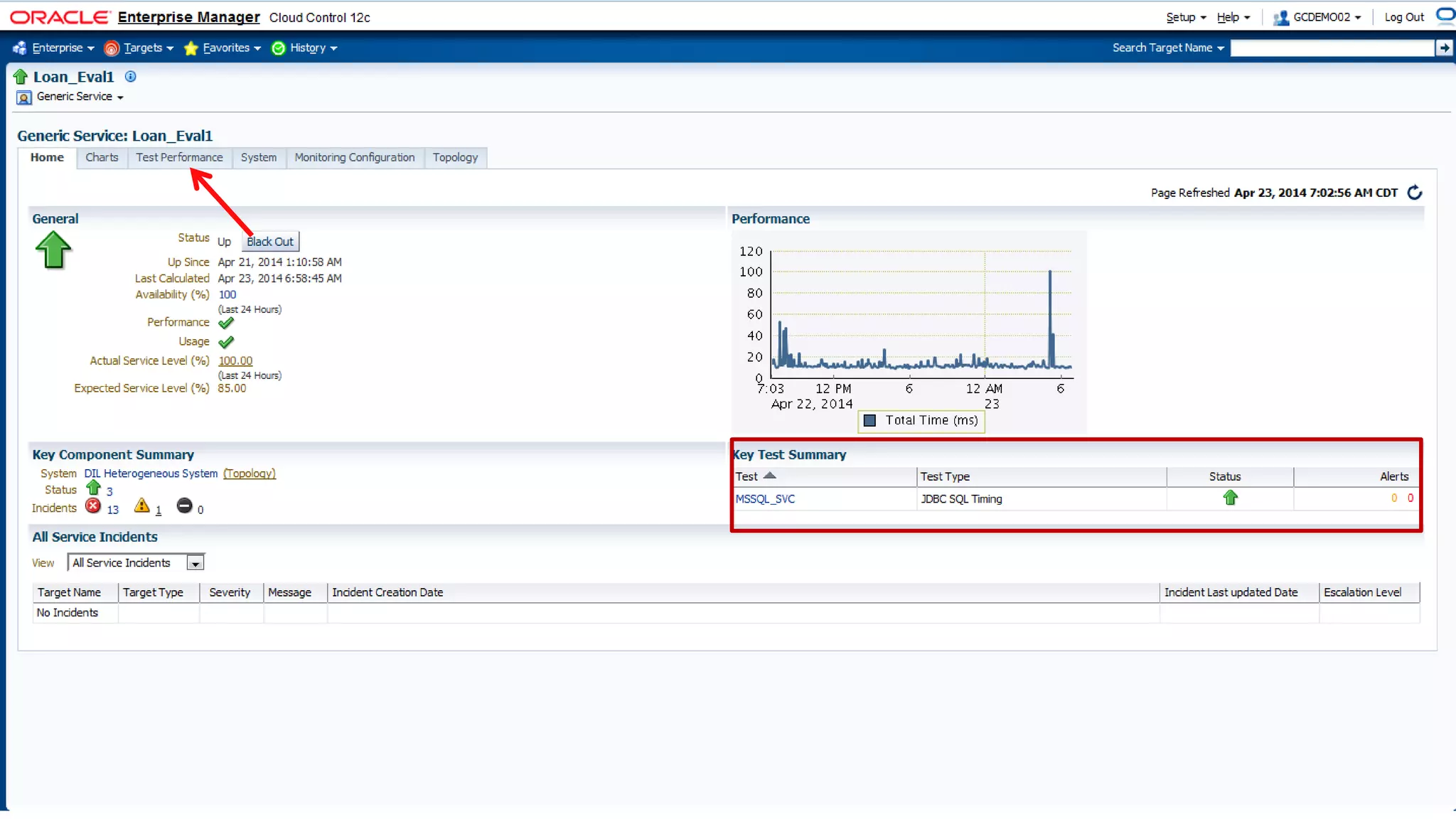This screenshot has width=1456, height=819.
Task: Click the History clock icon
Action: pyautogui.click(x=279, y=48)
